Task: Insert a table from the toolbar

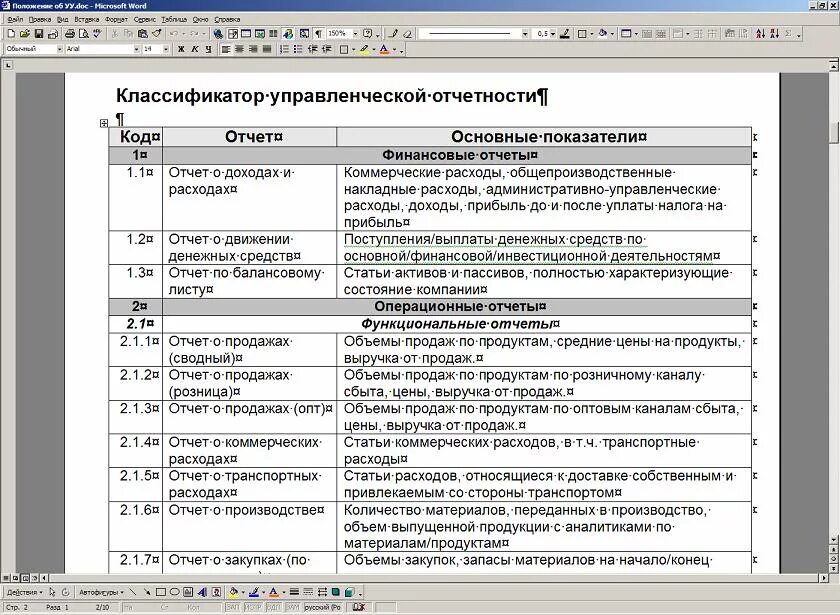Action: [246, 34]
